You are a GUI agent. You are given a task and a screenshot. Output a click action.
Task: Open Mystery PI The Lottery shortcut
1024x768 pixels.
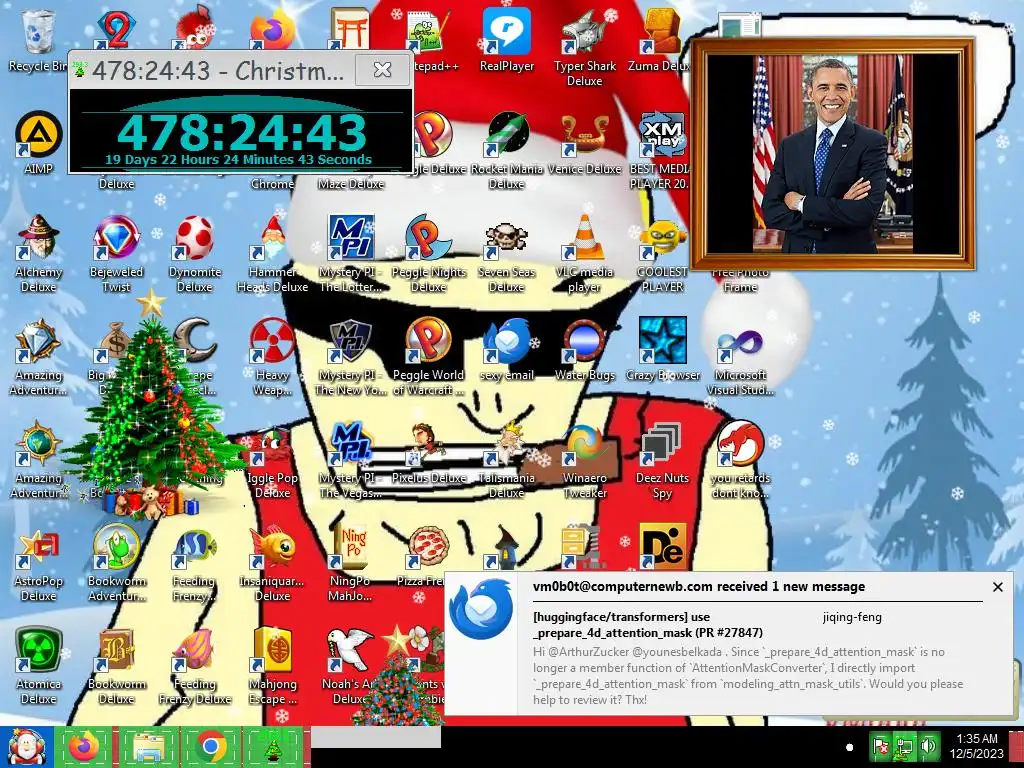[x=350, y=253]
